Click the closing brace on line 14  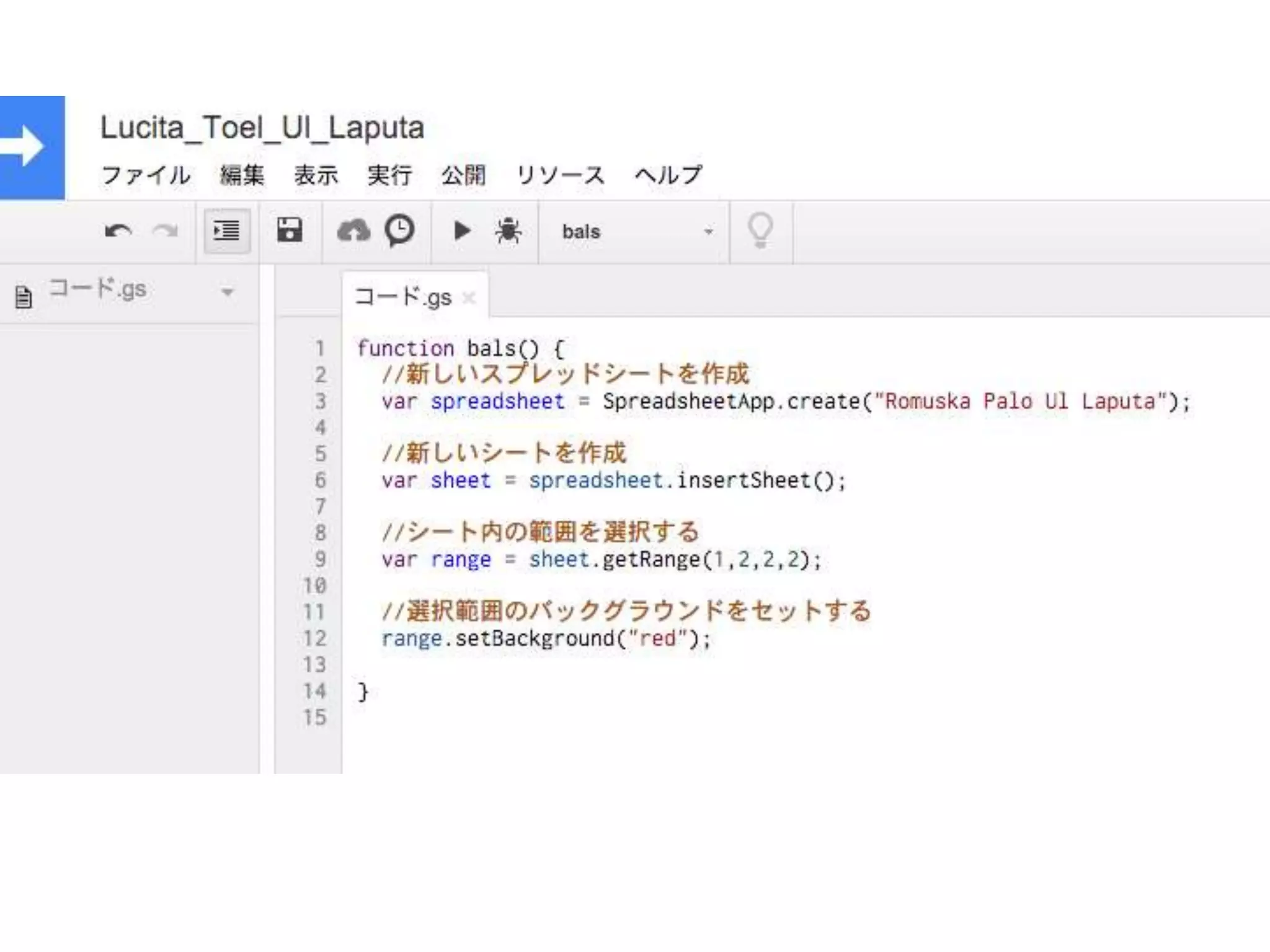(x=363, y=692)
